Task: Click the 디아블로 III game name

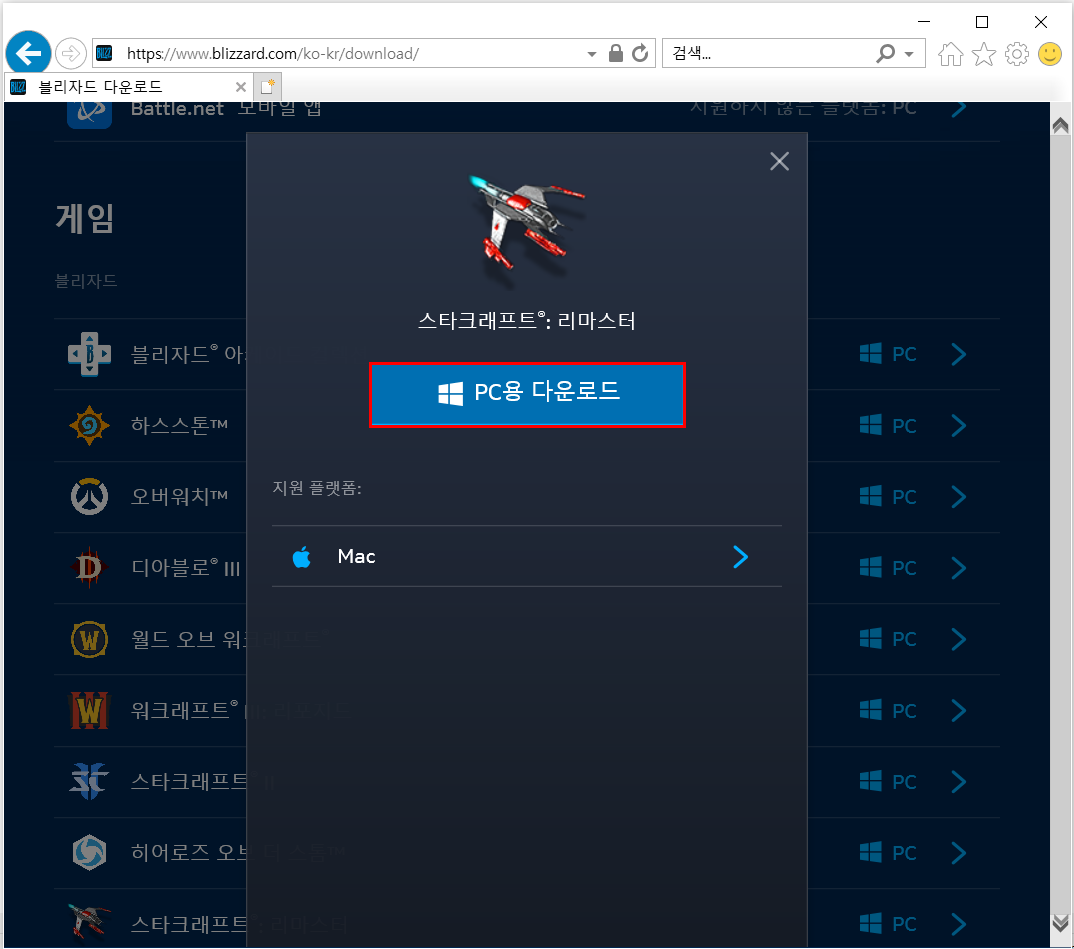Action: [x=186, y=568]
